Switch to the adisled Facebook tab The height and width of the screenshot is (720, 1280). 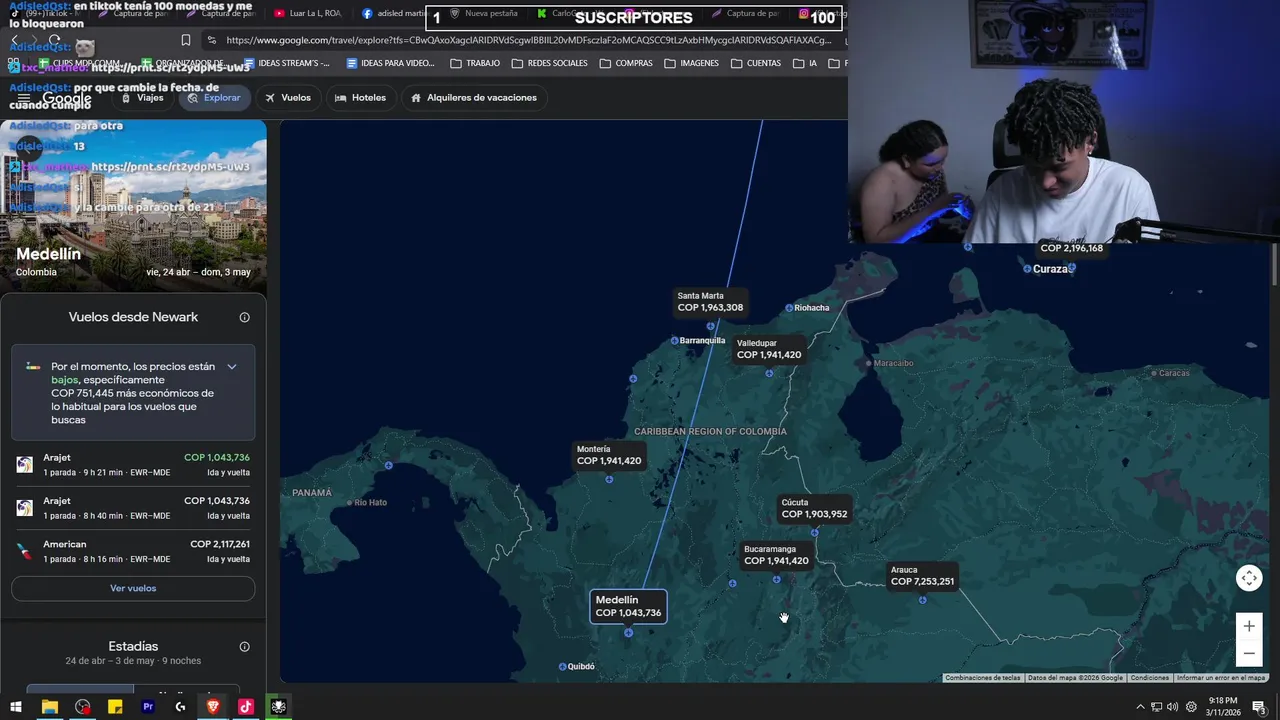393,14
